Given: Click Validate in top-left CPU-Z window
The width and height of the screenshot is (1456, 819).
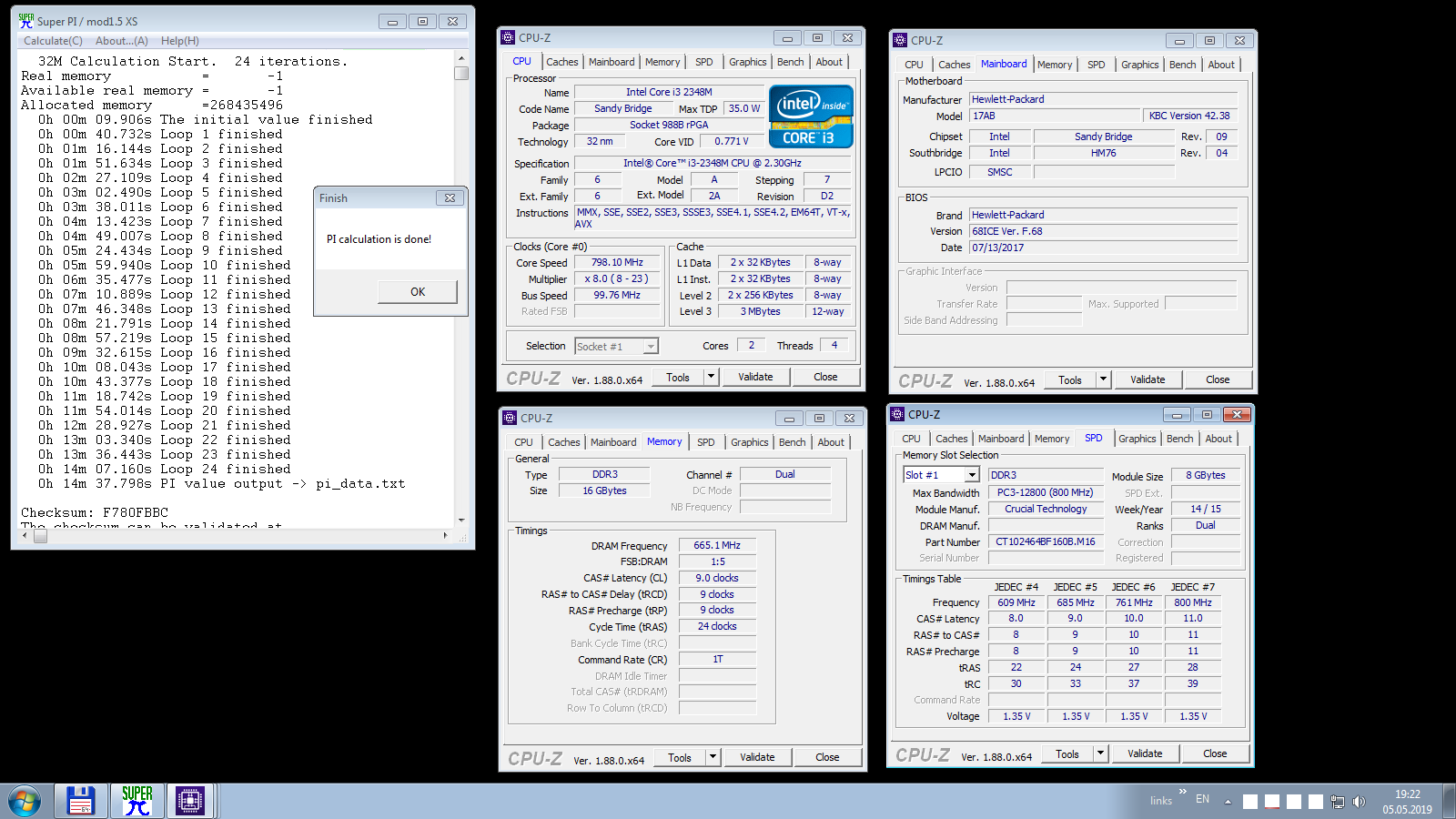Looking at the screenshot, I should click(755, 377).
